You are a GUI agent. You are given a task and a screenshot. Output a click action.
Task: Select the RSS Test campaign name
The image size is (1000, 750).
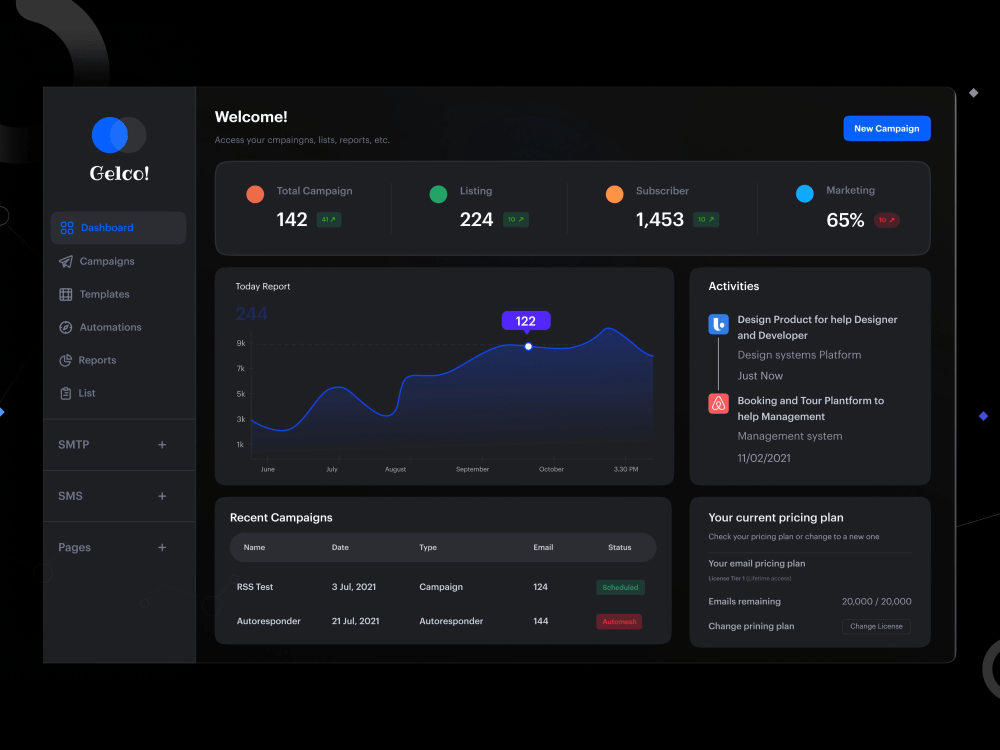coord(254,587)
